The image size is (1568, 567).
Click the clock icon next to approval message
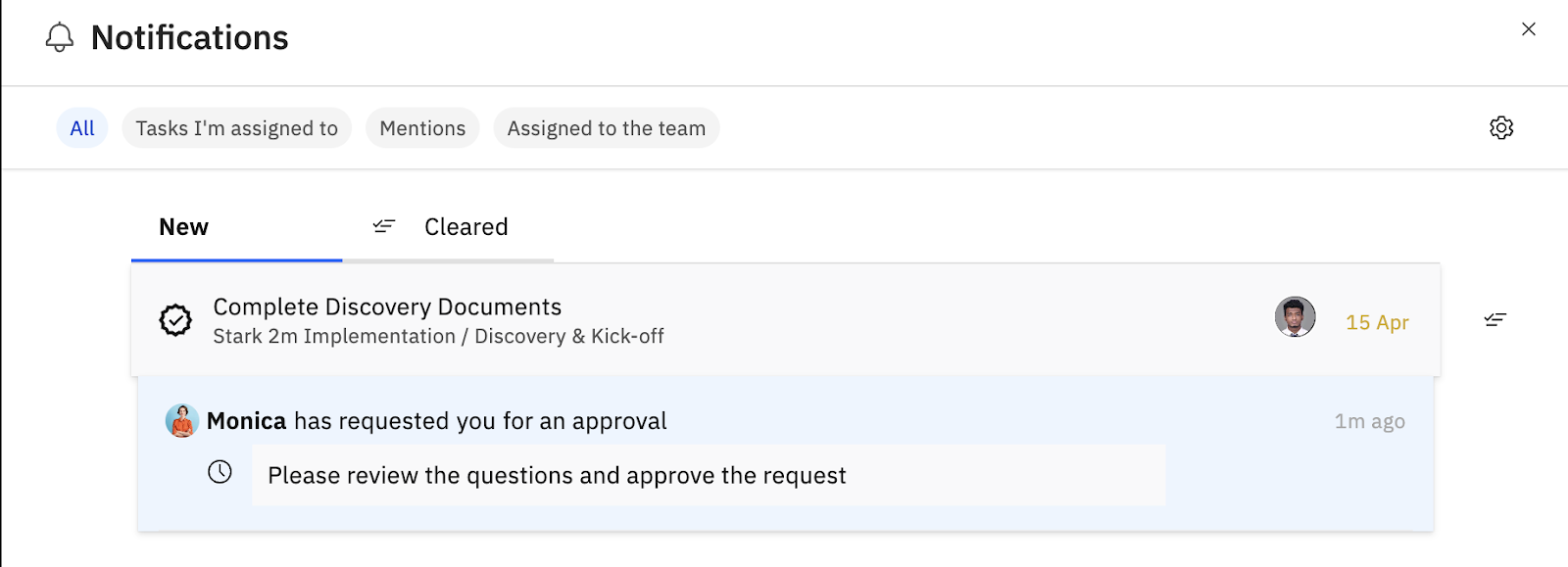(x=220, y=473)
